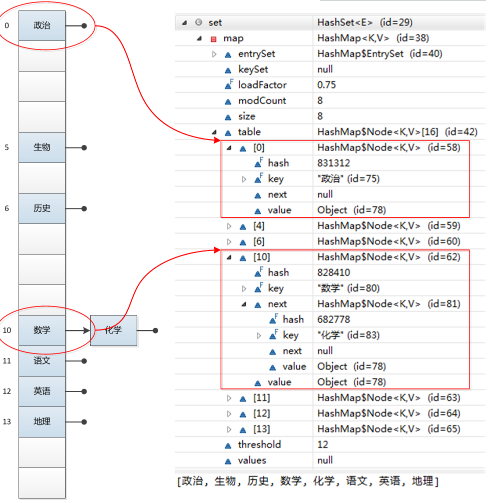The image size is (494, 503).
Task: Click the value "HashMap$Node<K,V>[16] (id=42)"
Action: tap(397, 132)
